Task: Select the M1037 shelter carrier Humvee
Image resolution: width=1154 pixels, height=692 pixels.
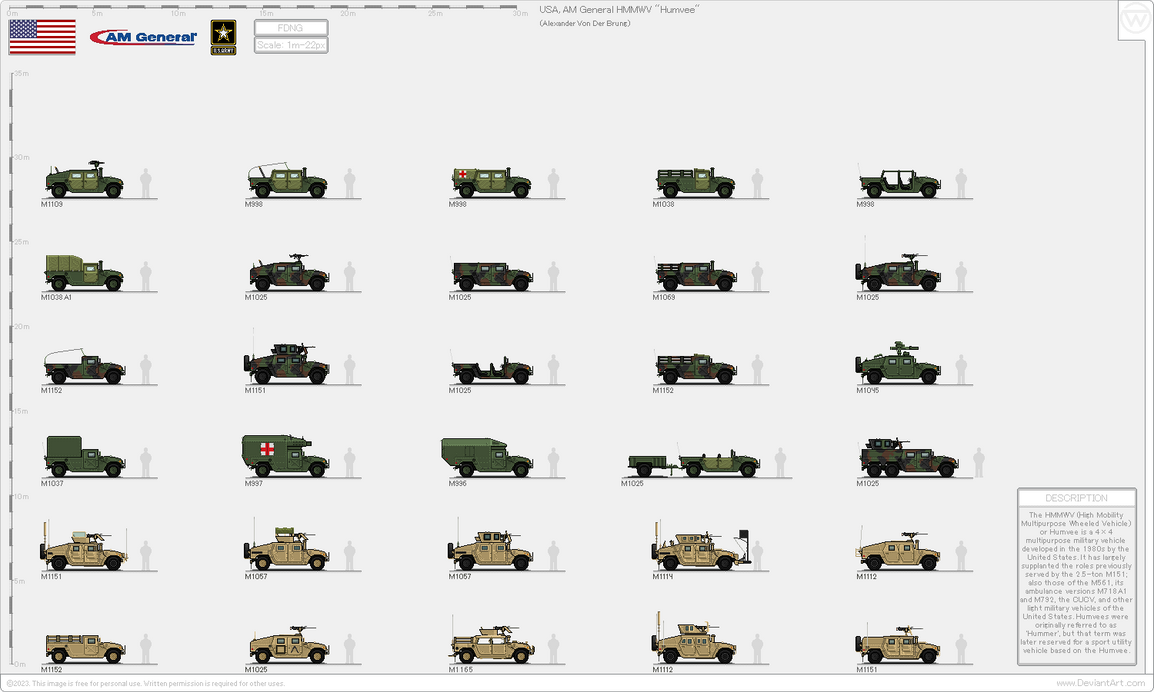Action: coord(85,456)
